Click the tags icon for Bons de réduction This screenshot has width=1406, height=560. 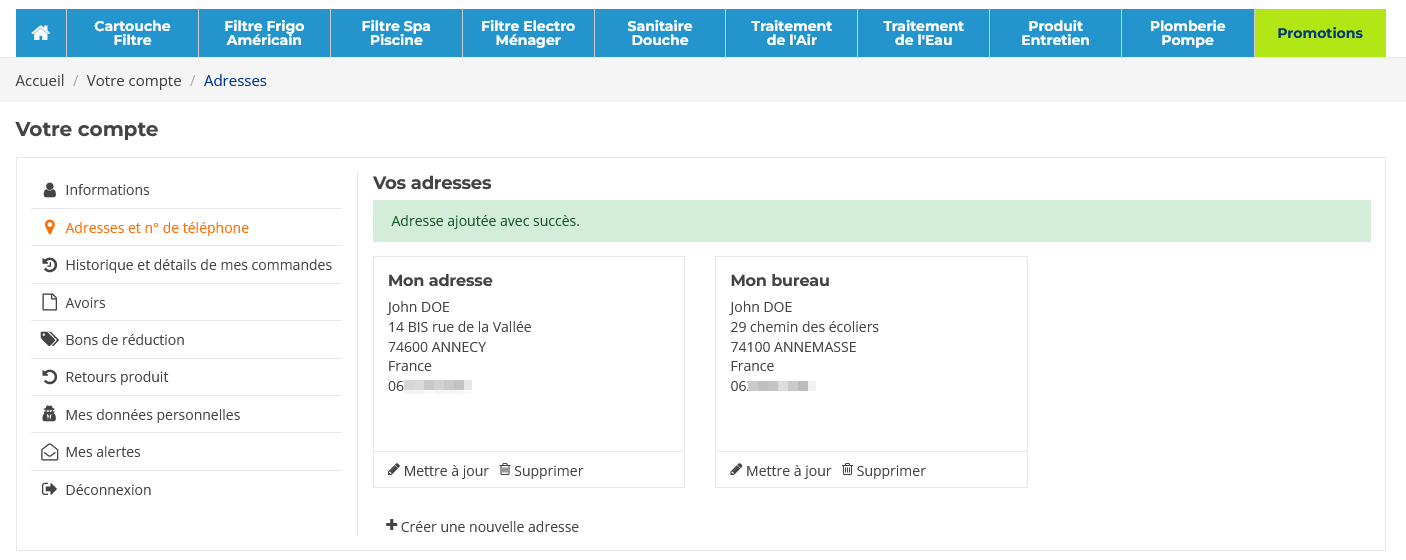click(49, 340)
